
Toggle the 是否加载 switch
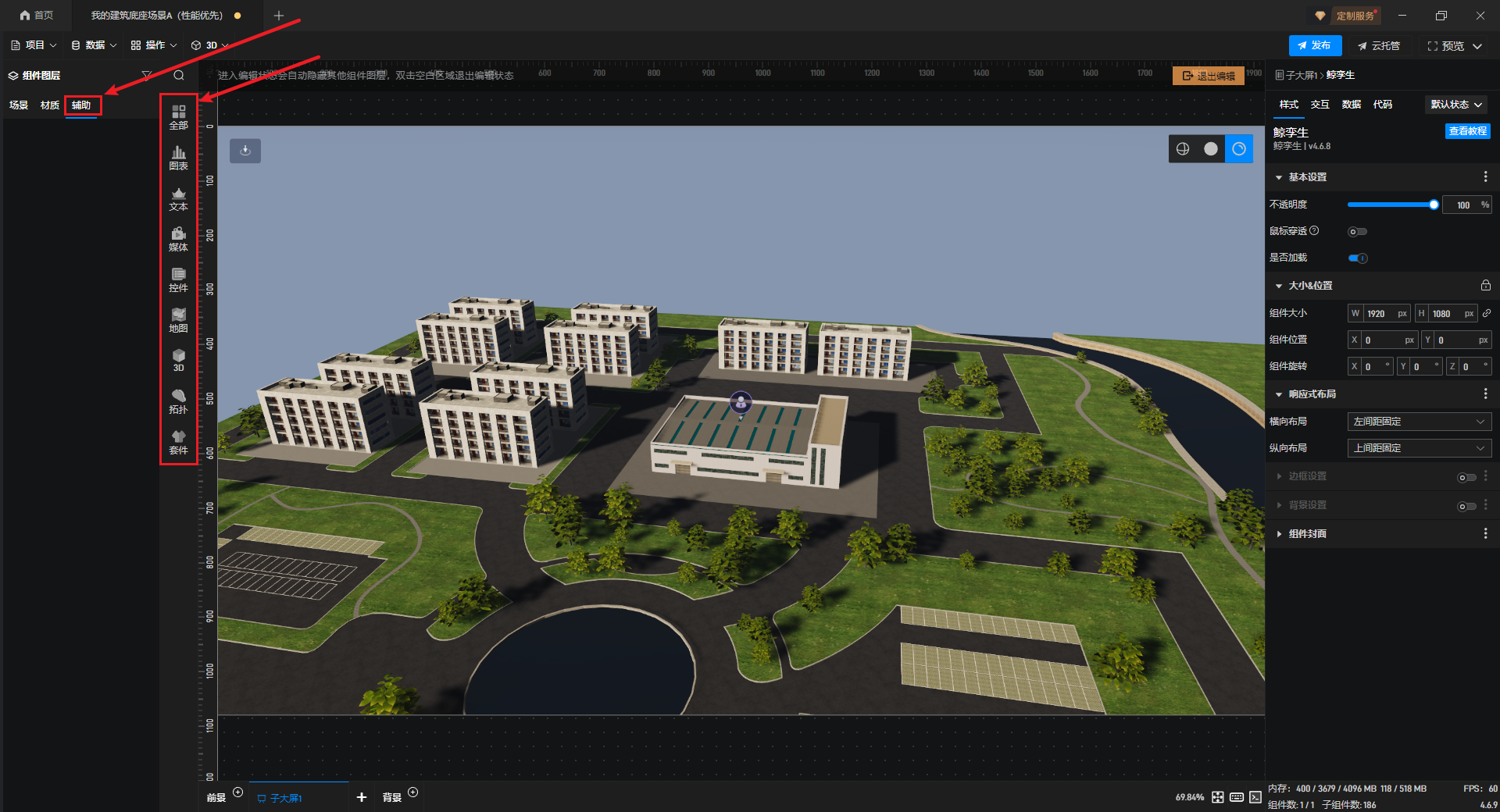1357,258
